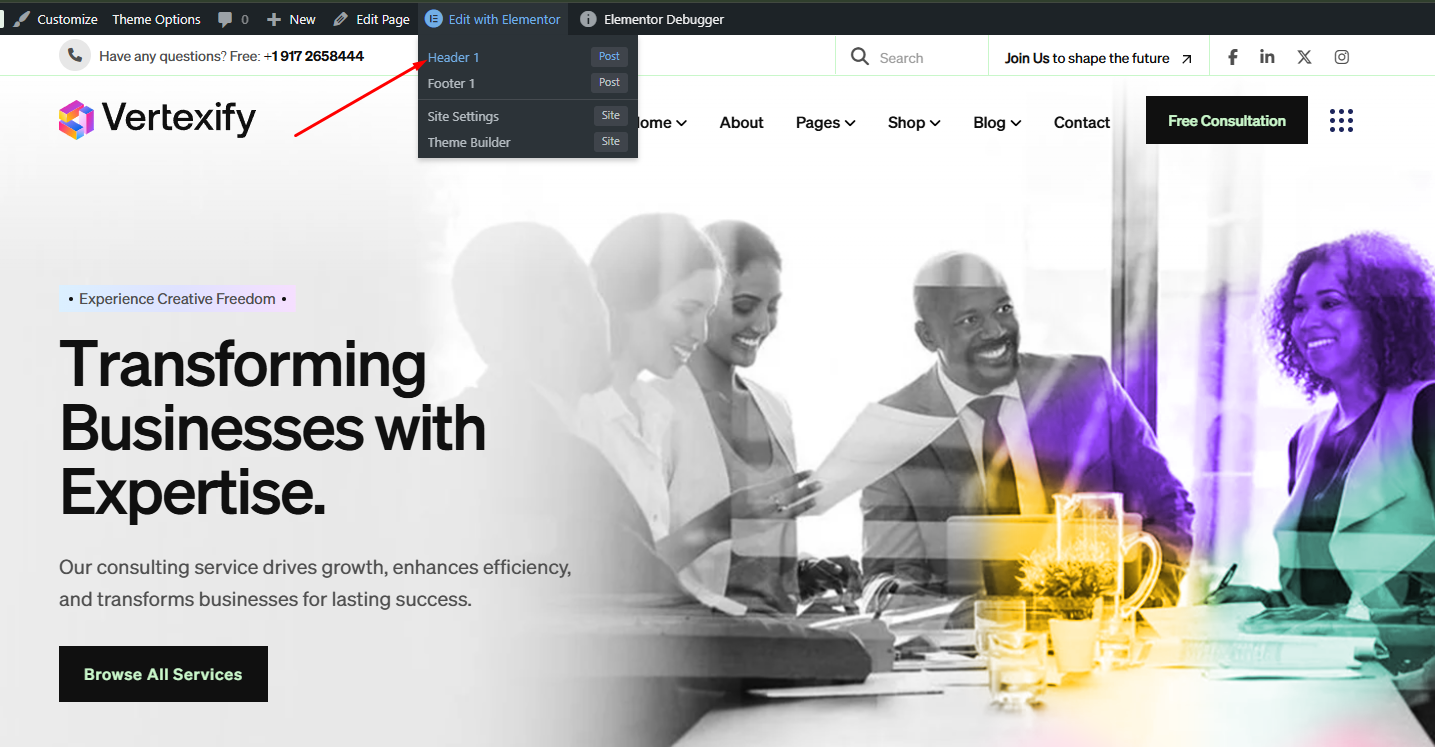The image size is (1435, 747).
Task: Open the nine-dot grid menu icon
Action: click(1341, 121)
